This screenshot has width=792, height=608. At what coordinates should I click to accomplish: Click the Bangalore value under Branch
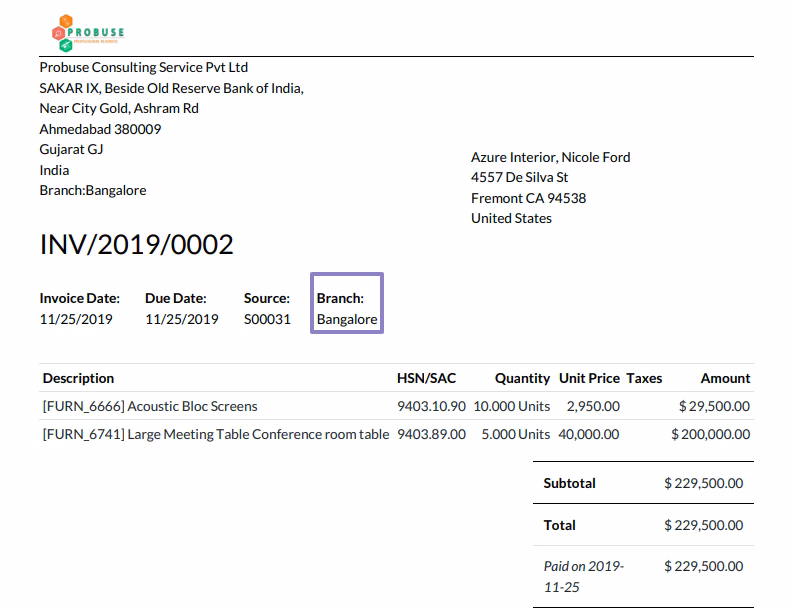pyautogui.click(x=347, y=319)
